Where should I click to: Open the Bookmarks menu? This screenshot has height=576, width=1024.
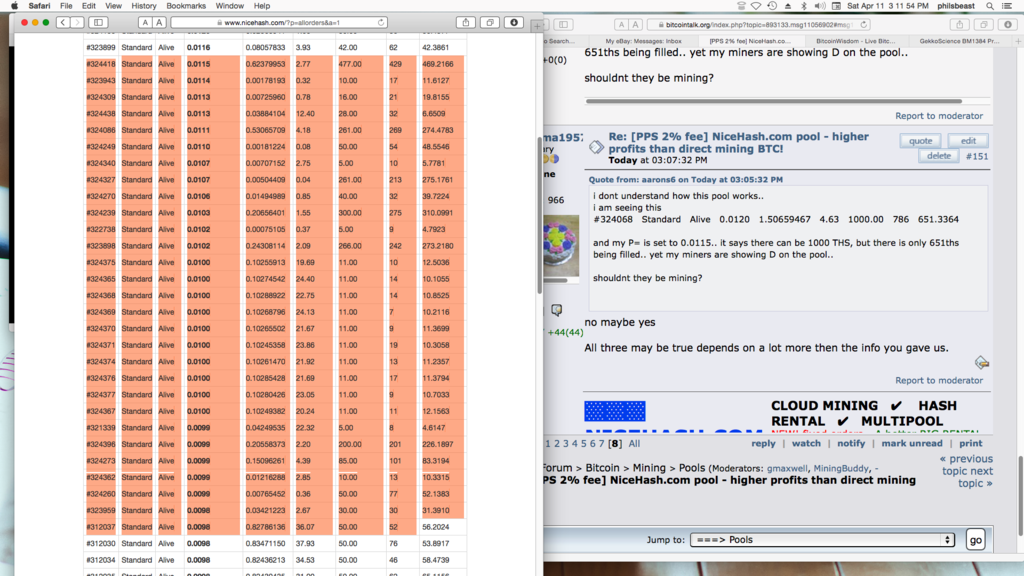tap(186, 6)
